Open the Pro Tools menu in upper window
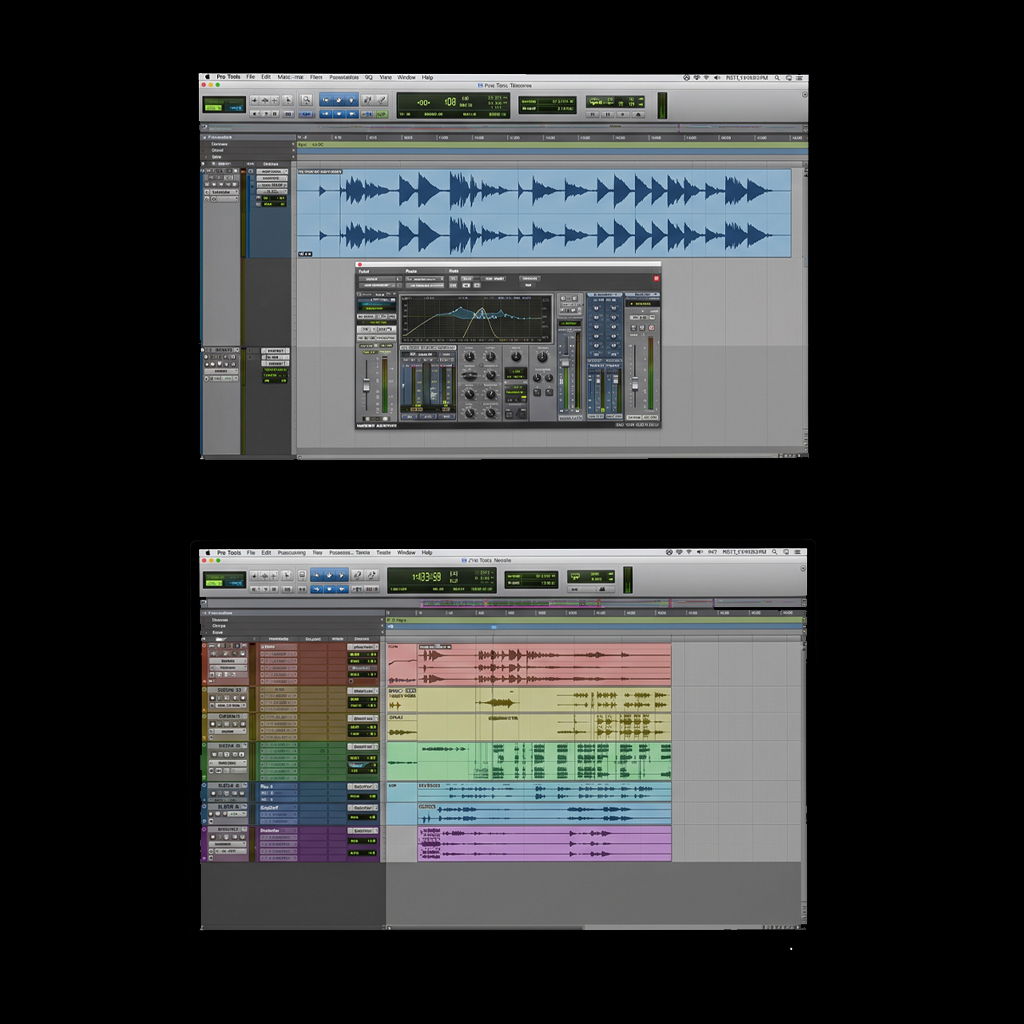 pos(229,77)
